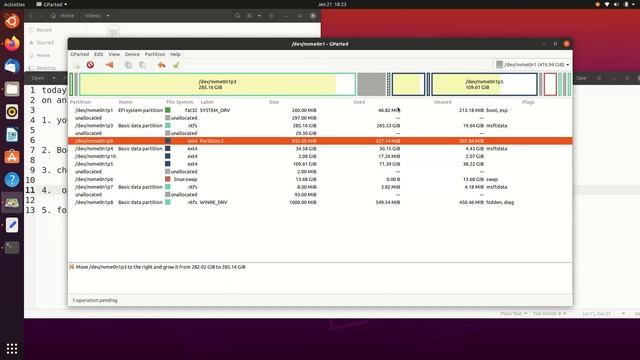This screenshot has width=640, height=360.
Task: Open Rhythmbox from the dock
Action: pyautogui.click(x=12, y=111)
